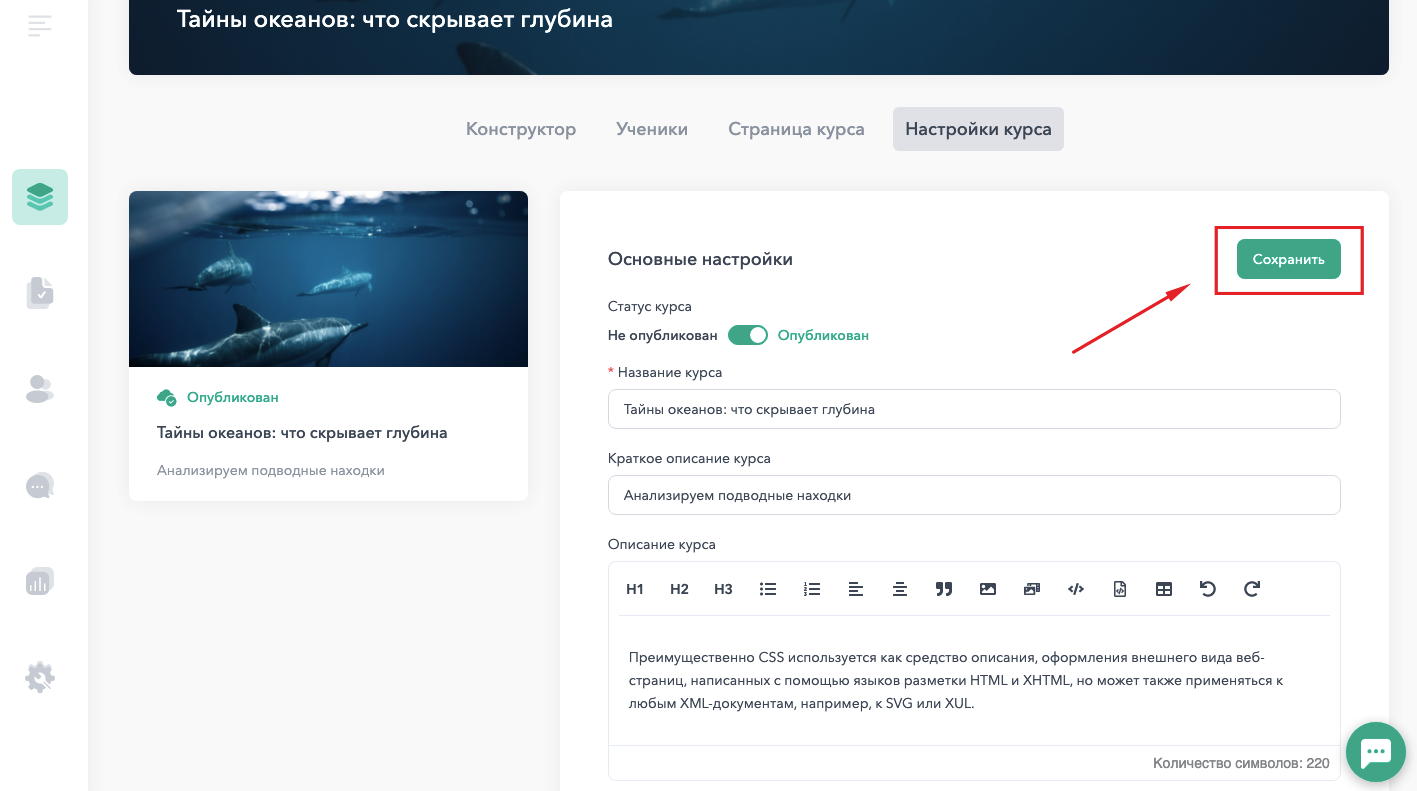
Task: Click the Название курса input field
Action: [974, 409]
